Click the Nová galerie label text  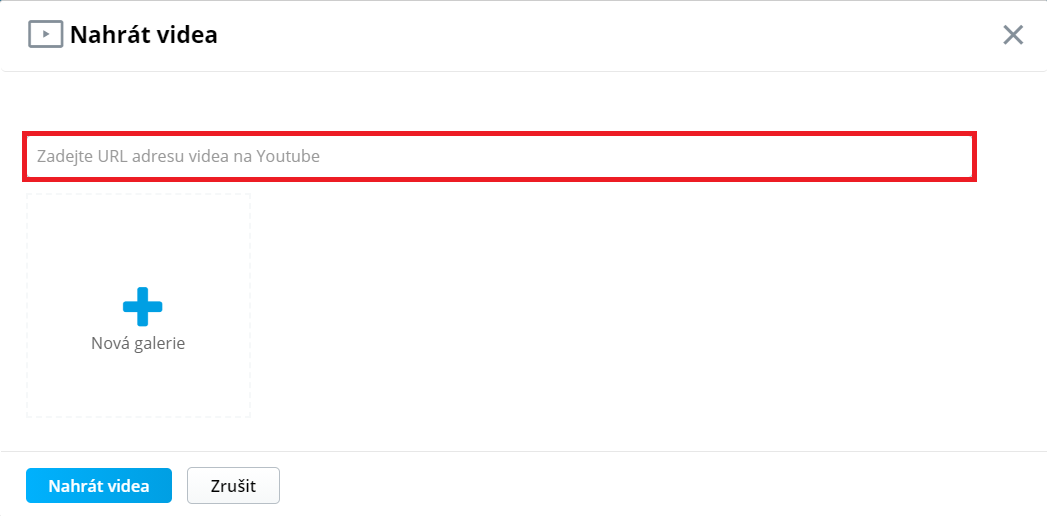138,344
